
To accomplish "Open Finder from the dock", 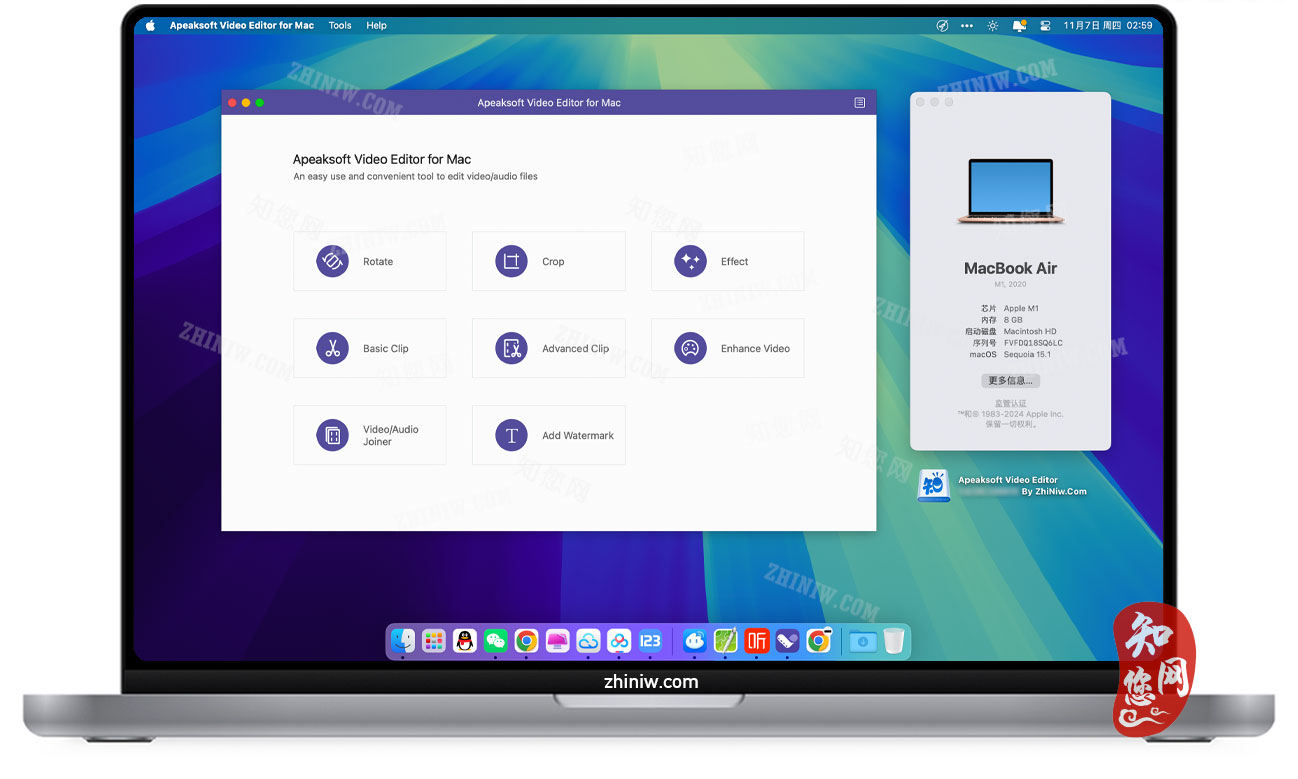I will (x=403, y=641).
